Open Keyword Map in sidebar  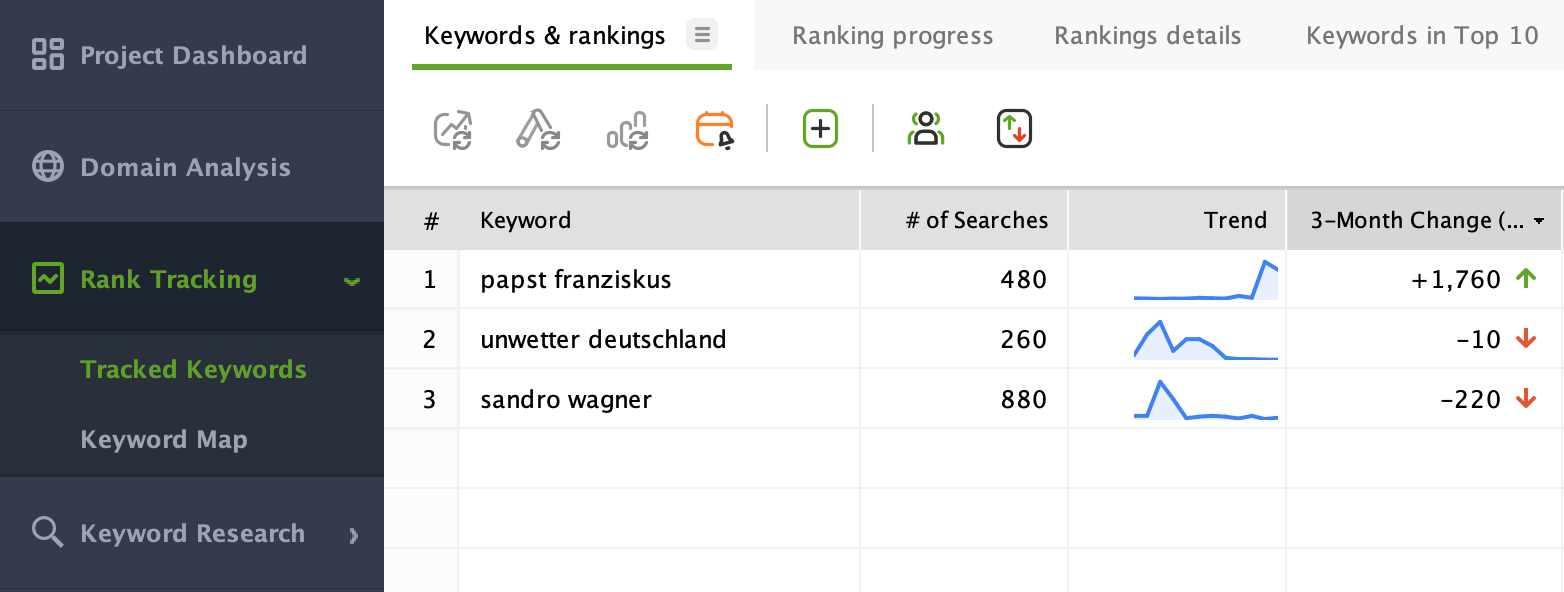pyautogui.click(x=164, y=440)
